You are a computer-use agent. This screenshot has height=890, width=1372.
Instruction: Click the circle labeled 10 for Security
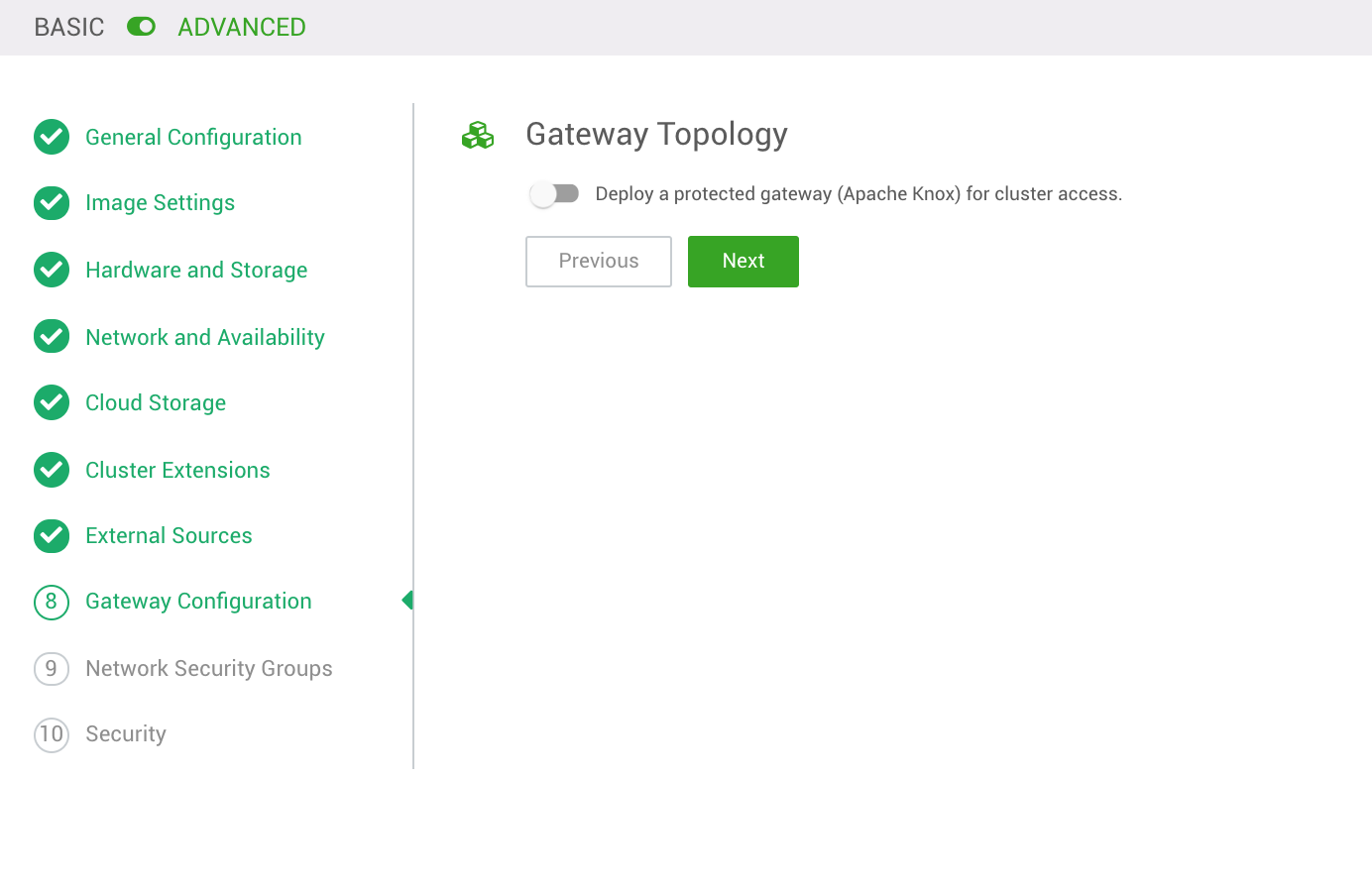[x=52, y=734]
